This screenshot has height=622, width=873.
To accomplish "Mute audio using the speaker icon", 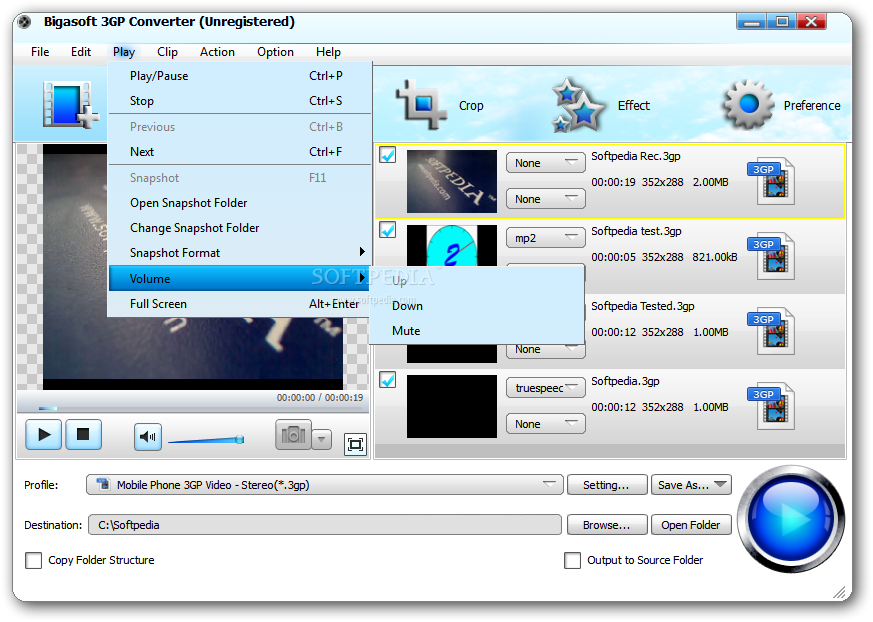I will point(148,437).
